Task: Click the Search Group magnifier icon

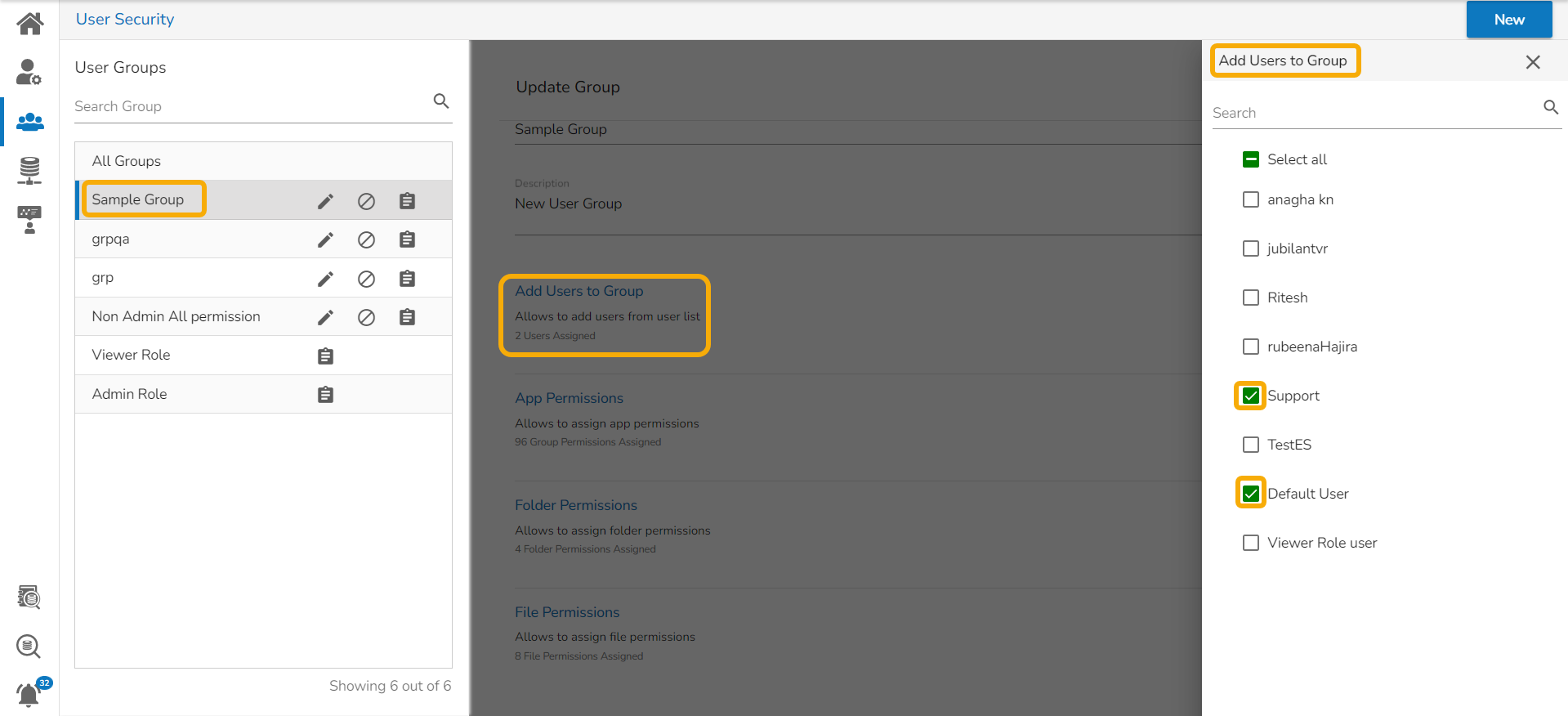Action: (x=441, y=101)
